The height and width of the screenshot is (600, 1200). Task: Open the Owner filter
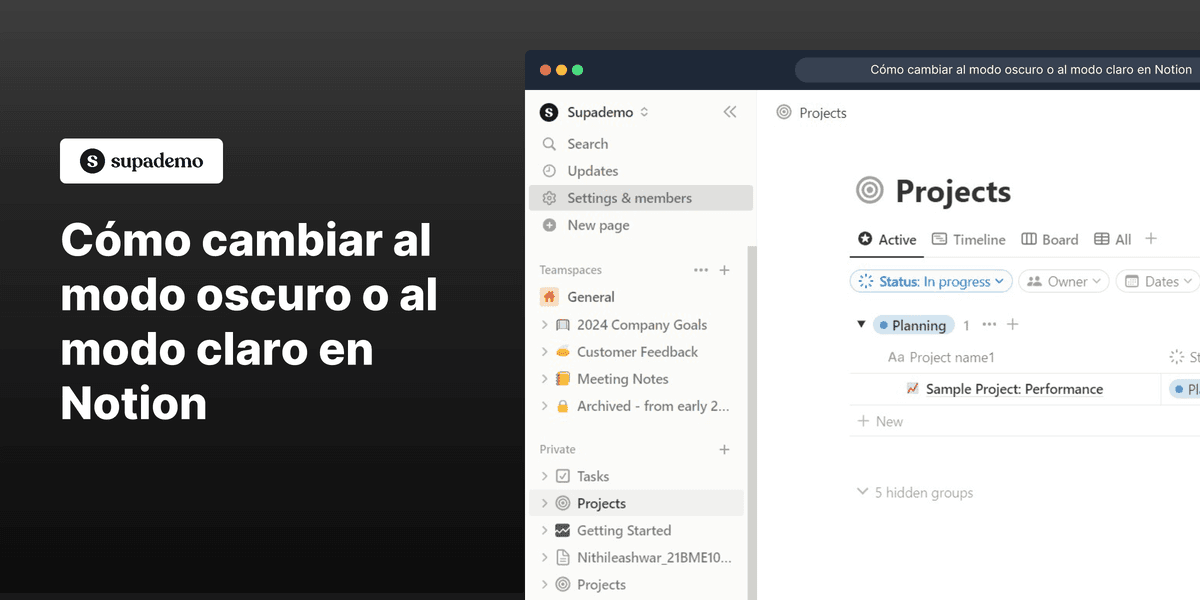point(1063,281)
